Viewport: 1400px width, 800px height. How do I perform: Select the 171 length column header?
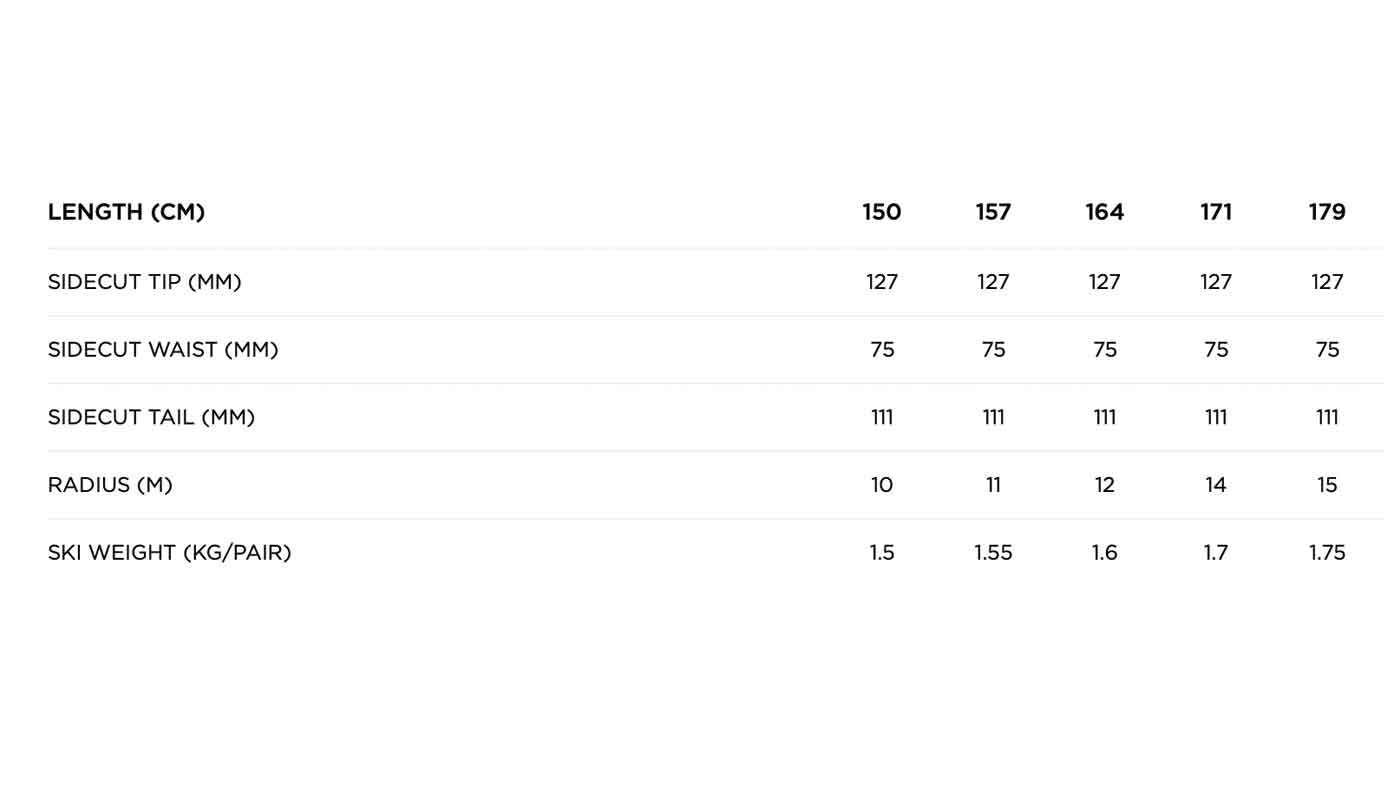click(x=1216, y=212)
